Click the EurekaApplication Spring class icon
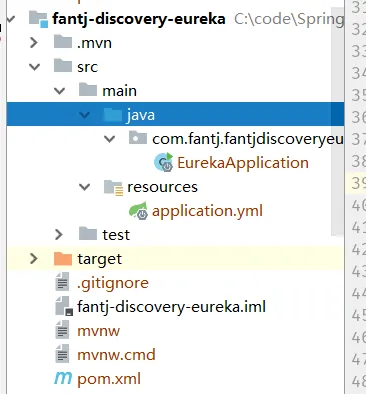Image resolution: width=366 pixels, height=394 pixels. click(x=164, y=162)
